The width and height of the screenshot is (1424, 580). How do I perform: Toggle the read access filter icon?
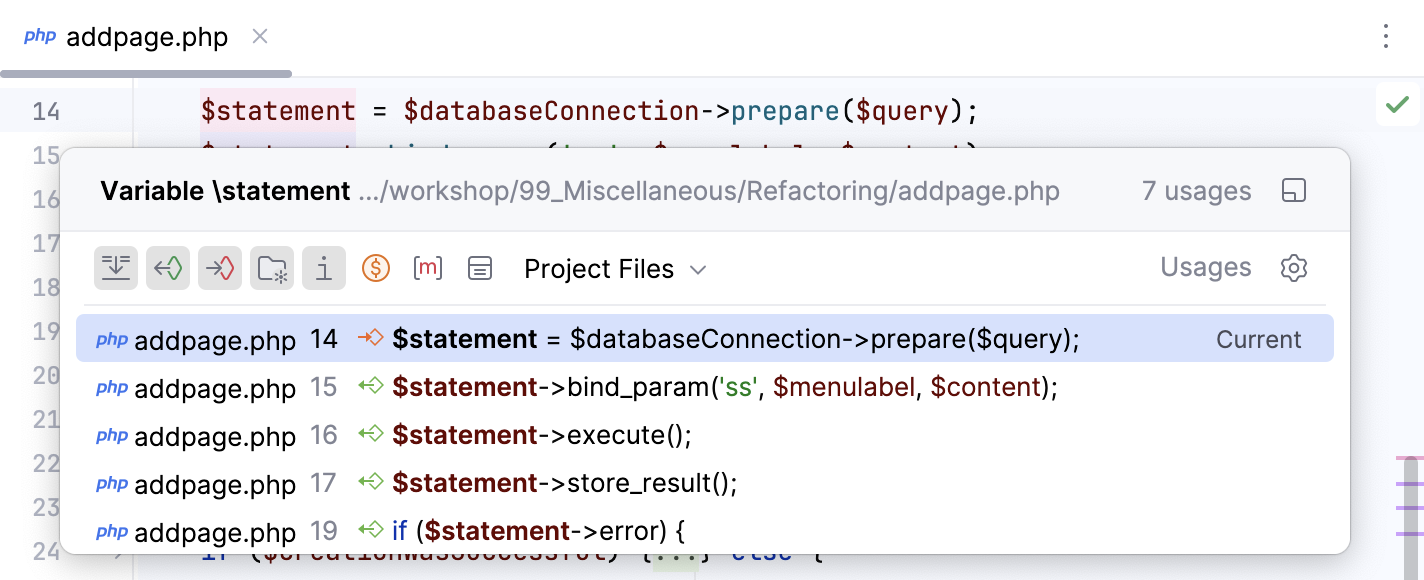[x=168, y=268]
